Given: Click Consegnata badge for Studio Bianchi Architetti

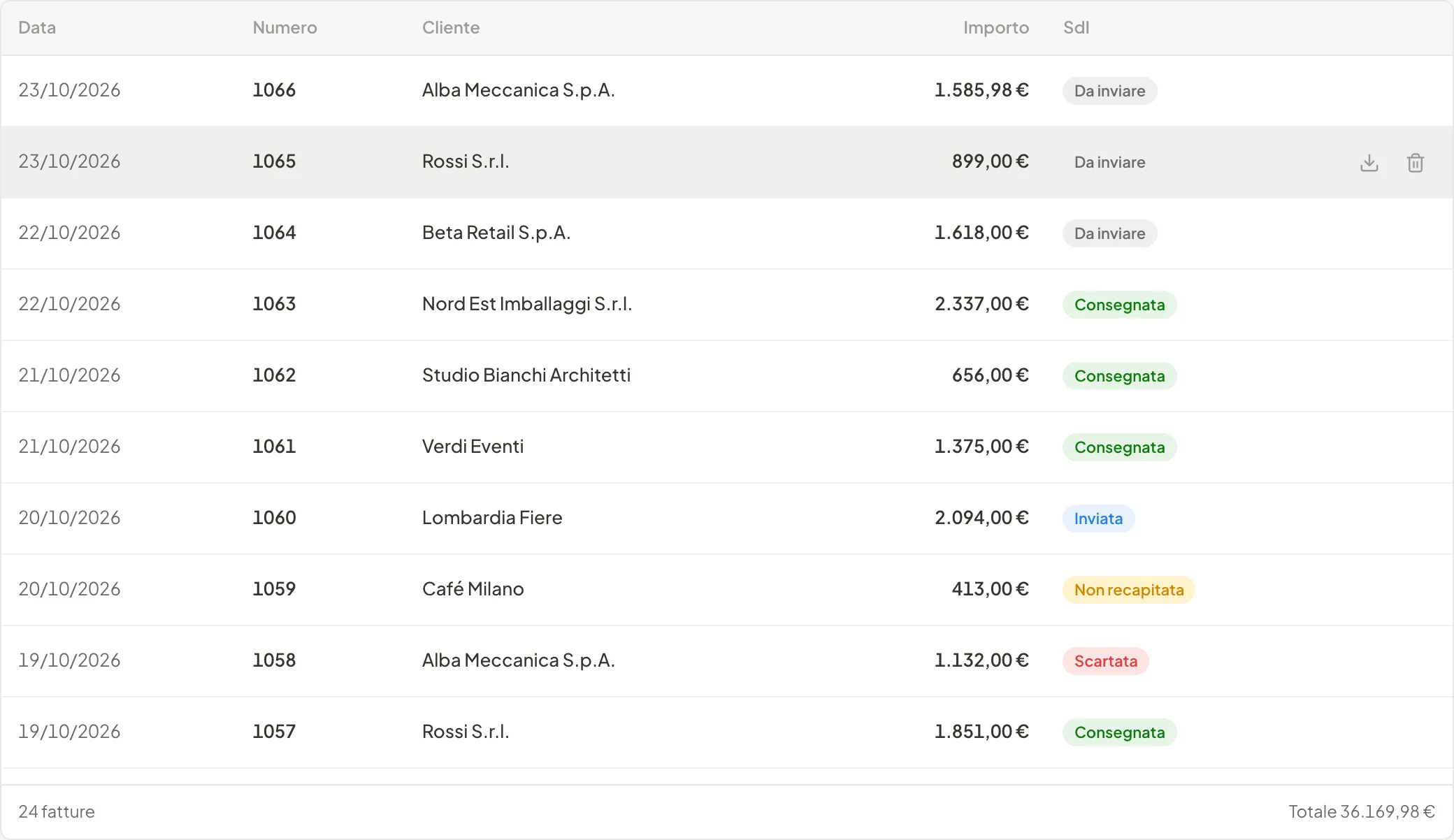Looking at the screenshot, I should pyautogui.click(x=1120, y=376).
